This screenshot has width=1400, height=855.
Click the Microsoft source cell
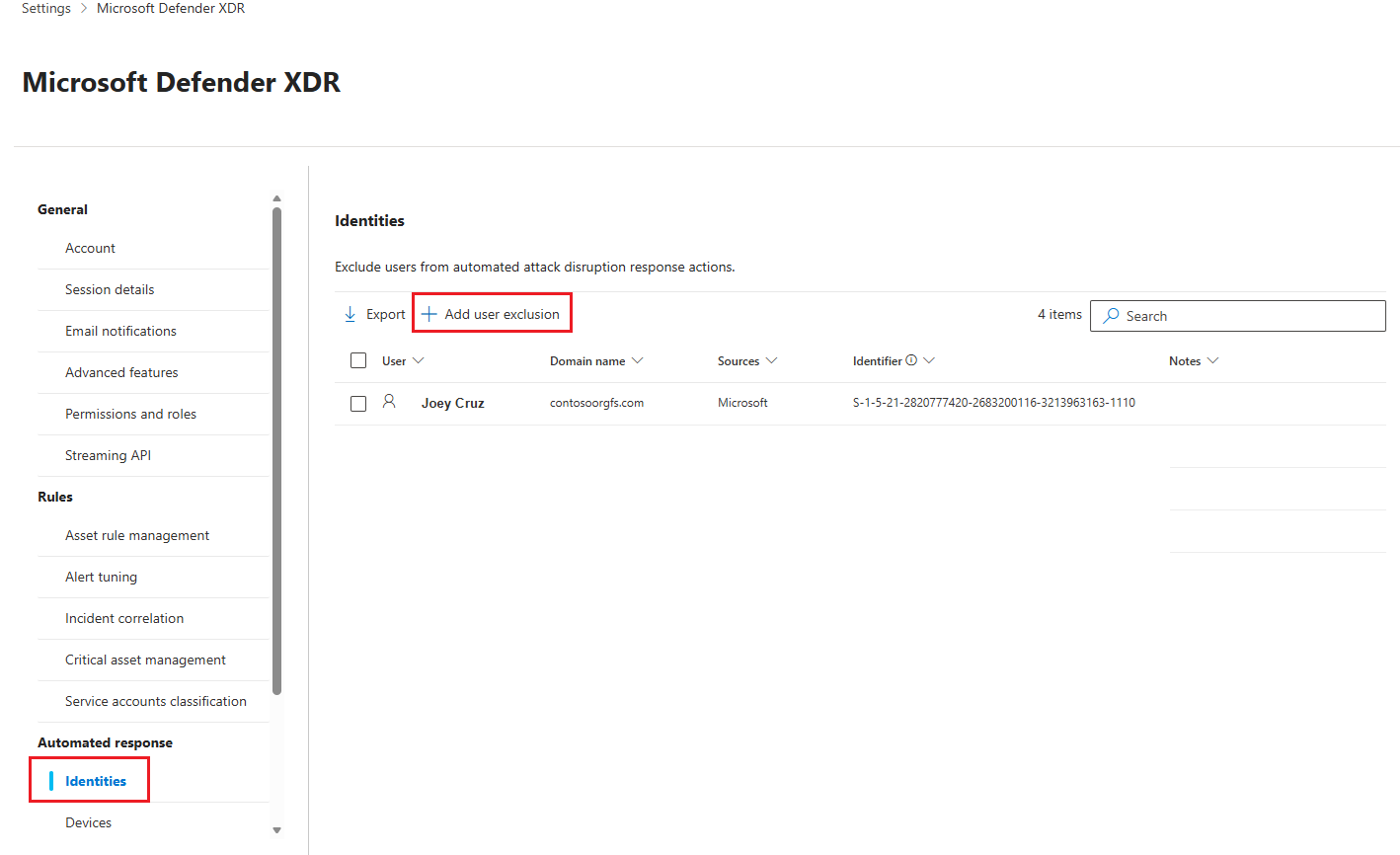pos(742,403)
